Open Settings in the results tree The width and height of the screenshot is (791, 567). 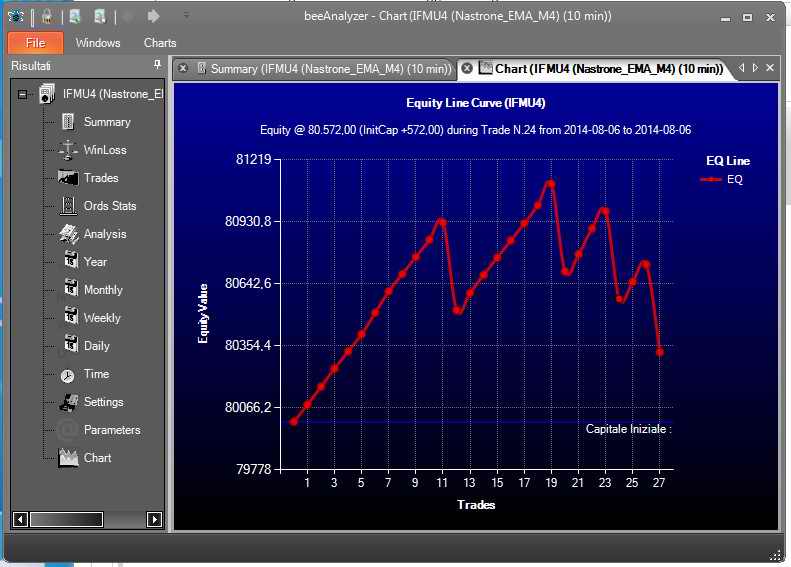click(x=103, y=402)
